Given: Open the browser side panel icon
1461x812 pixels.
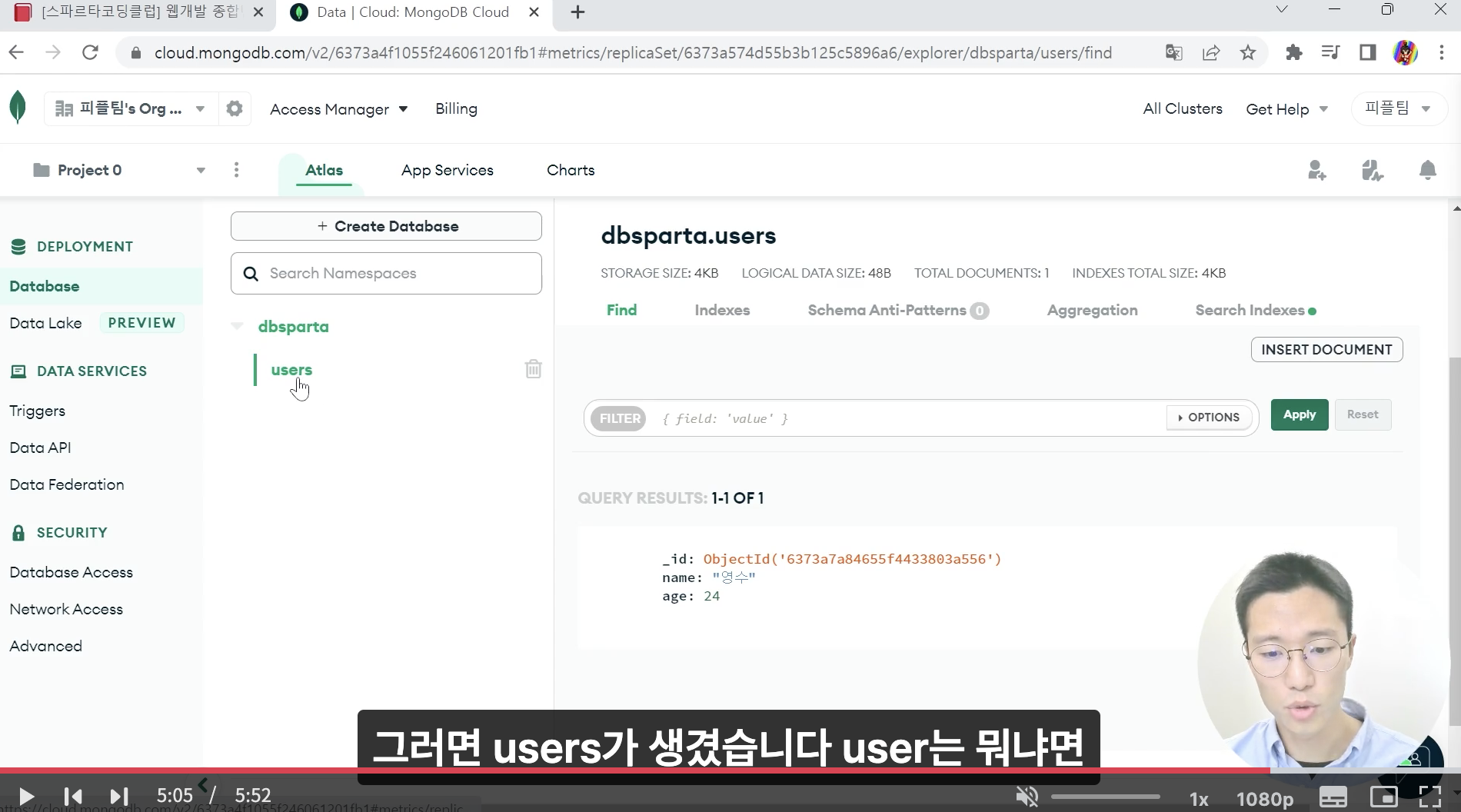Looking at the screenshot, I should point(1367,52).
